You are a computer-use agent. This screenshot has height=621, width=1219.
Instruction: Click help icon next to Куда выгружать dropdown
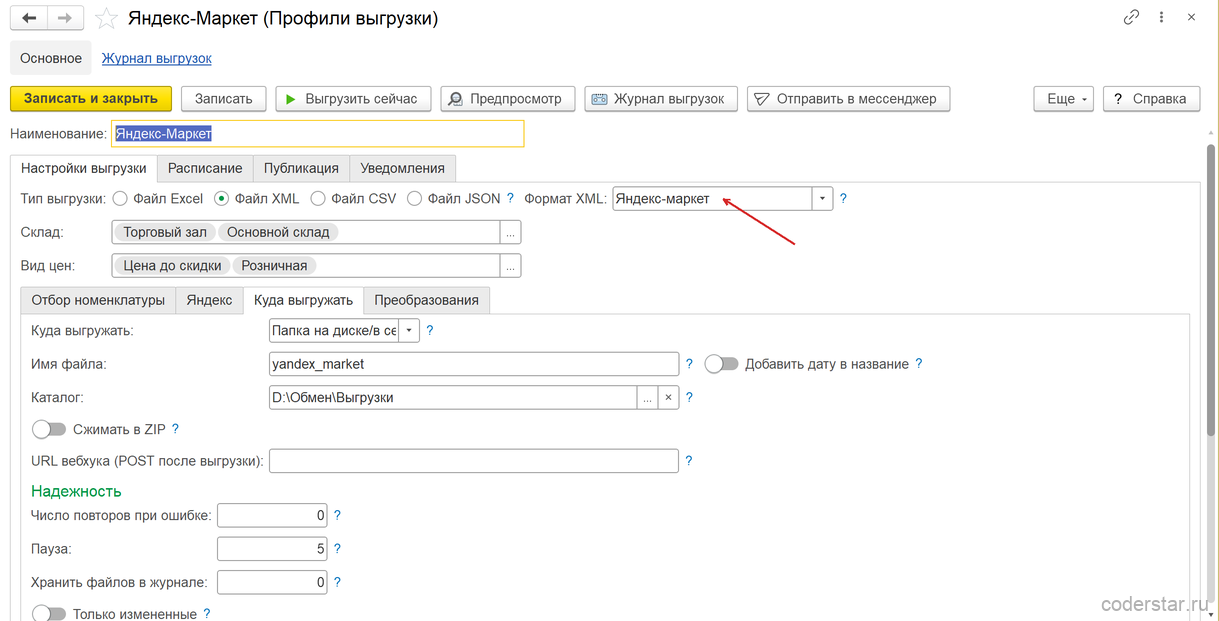click(x=430, y=330)
